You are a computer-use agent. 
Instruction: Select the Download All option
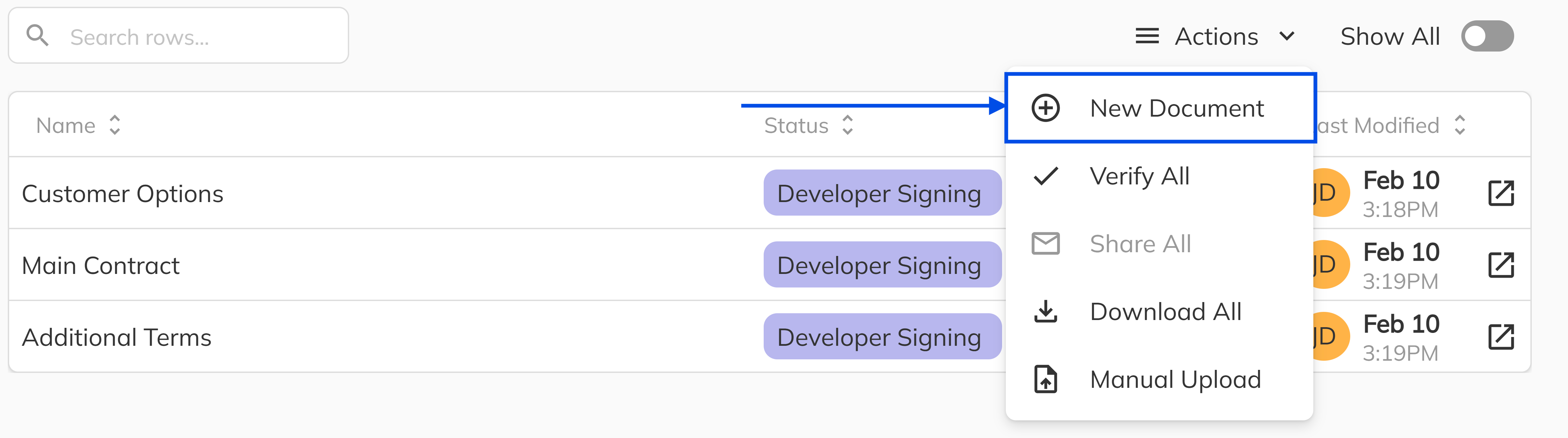1166,311
